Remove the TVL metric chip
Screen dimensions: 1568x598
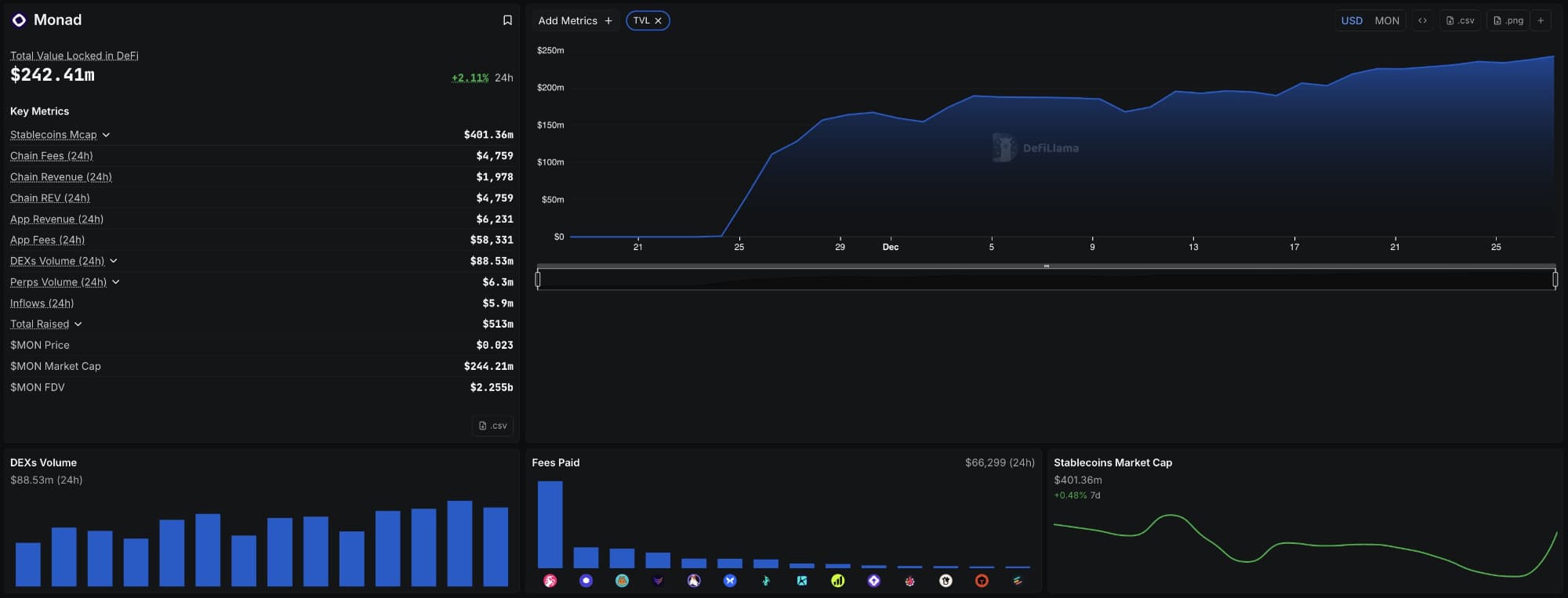(659, 21)
